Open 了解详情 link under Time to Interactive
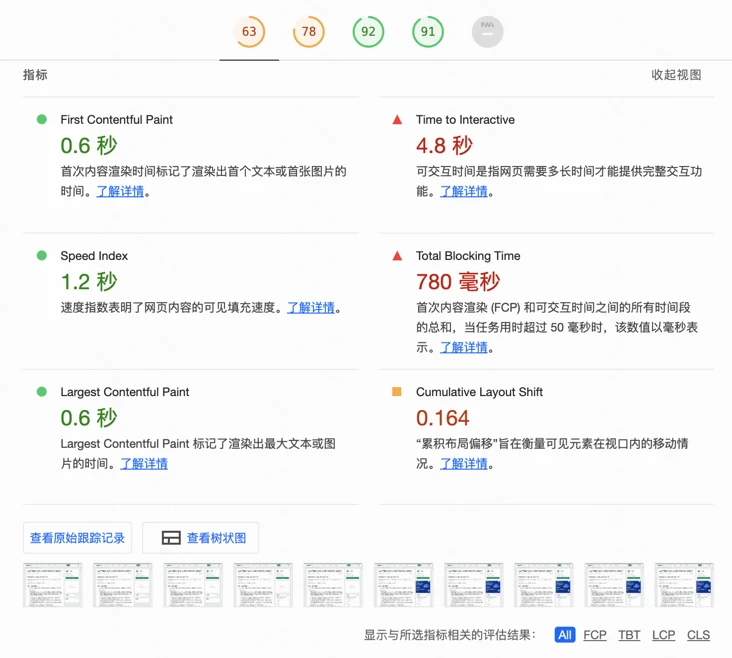Image resolution: width=732 pixels, height=658 pixels. point(464,191)
